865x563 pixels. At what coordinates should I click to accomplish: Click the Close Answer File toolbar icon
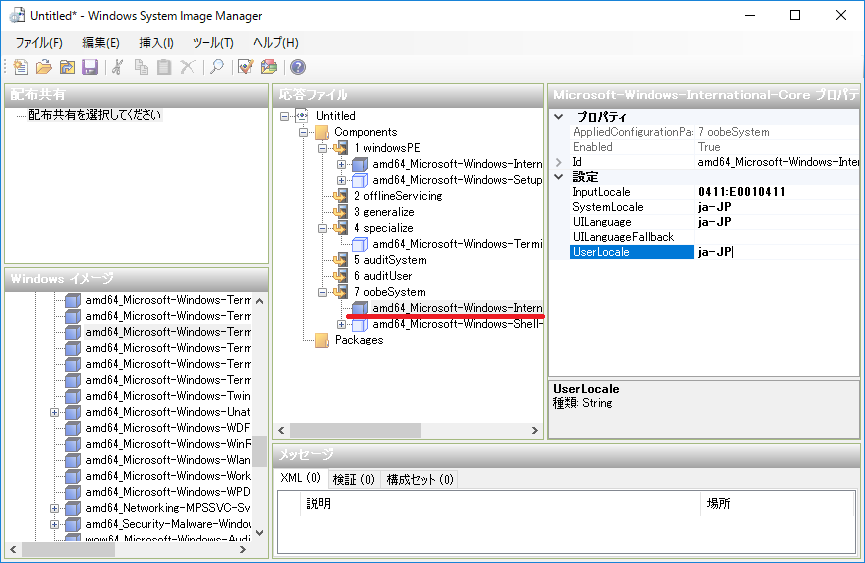pyautogui.click(x=67, y=67)
